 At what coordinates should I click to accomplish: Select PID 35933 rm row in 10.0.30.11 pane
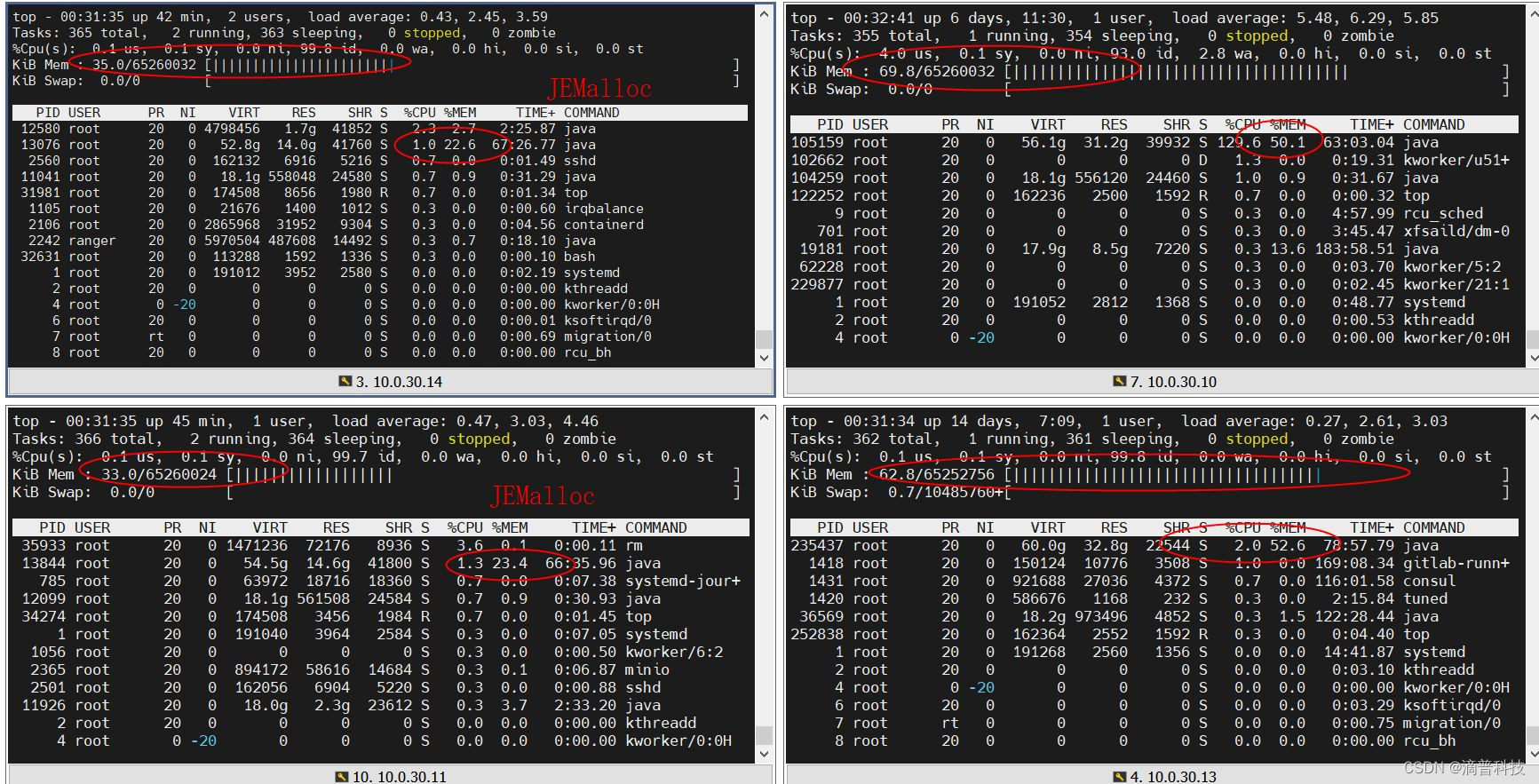(x=381, y=545)
